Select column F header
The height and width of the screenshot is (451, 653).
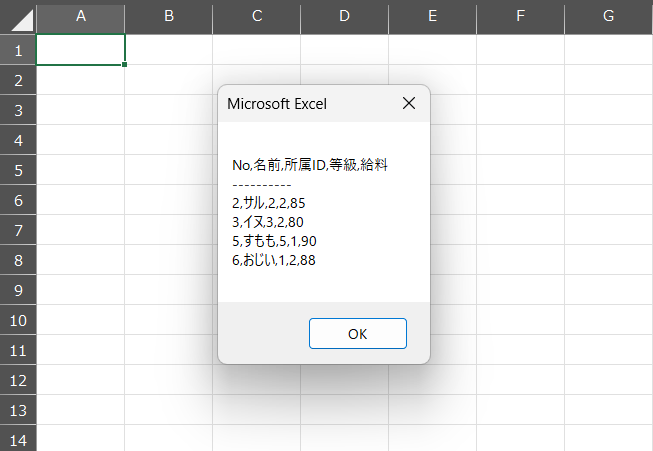click(520, 17)
